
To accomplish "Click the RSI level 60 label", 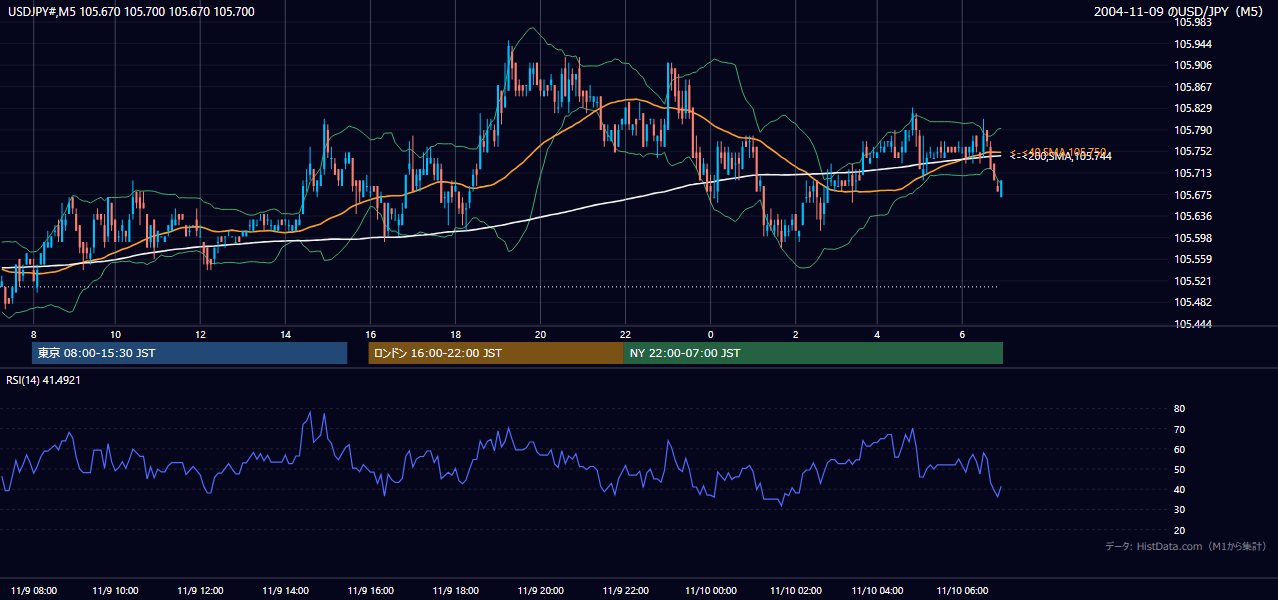I will click(x=1179, y=449).
